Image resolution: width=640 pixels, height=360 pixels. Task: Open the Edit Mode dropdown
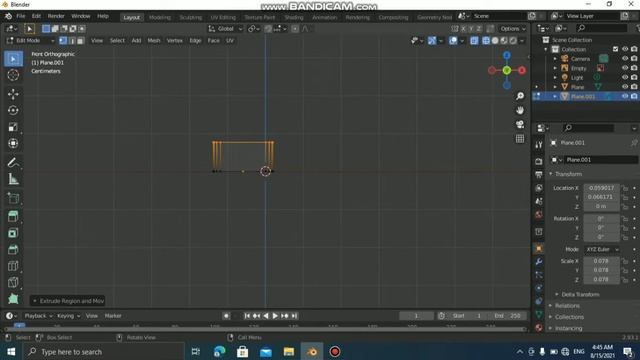[30, 41]
